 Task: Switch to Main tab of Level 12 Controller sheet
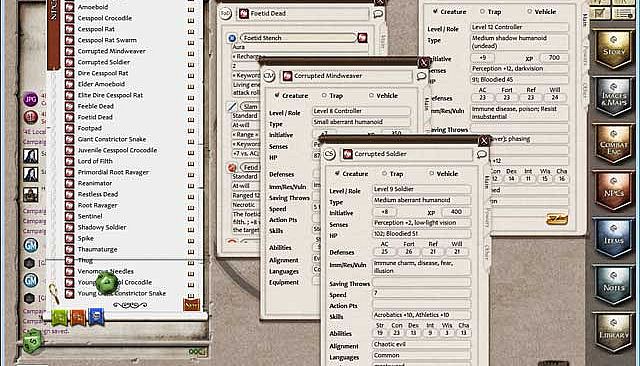[585, 19]
